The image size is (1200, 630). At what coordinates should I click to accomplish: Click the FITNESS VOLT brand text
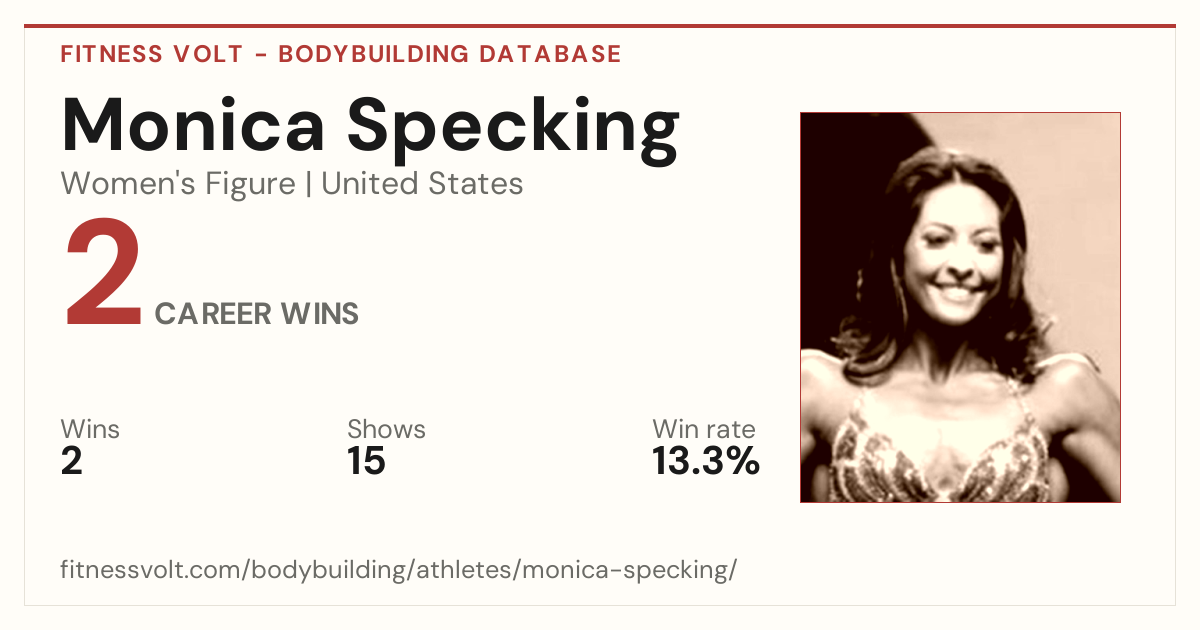[x=151, y=54]
